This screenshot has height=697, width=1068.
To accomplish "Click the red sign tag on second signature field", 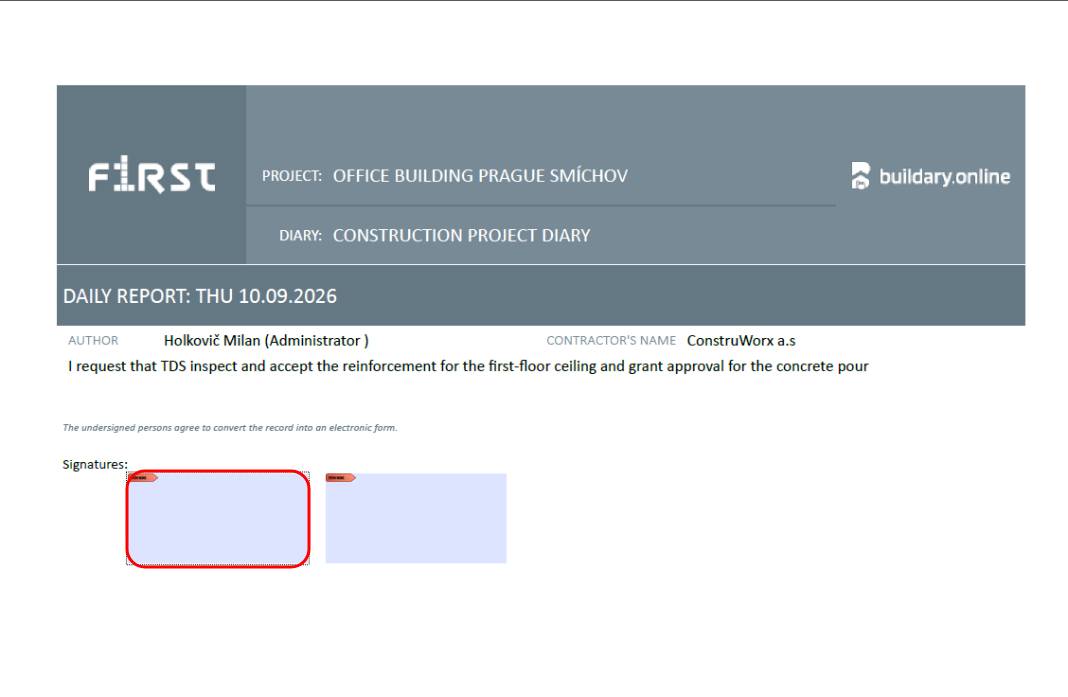I will [341, 478].
